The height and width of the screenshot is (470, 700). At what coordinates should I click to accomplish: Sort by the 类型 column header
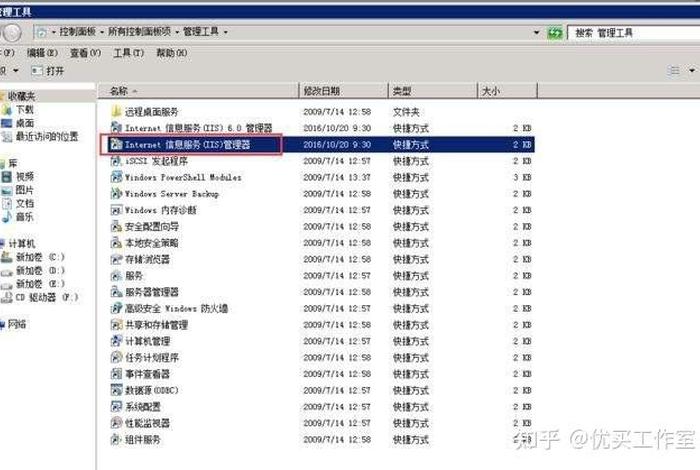click(x=433, y=91)
